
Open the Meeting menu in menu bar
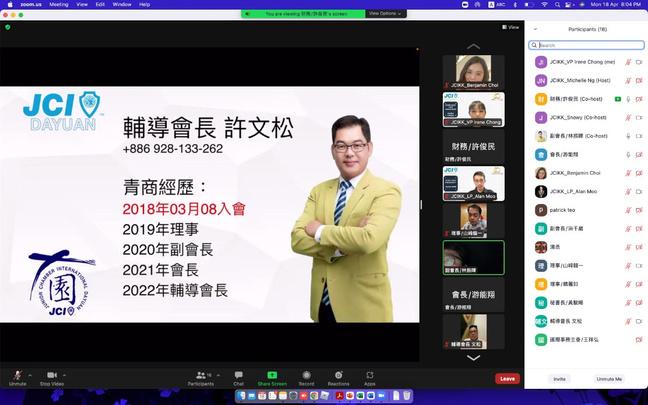pos(59,5)
